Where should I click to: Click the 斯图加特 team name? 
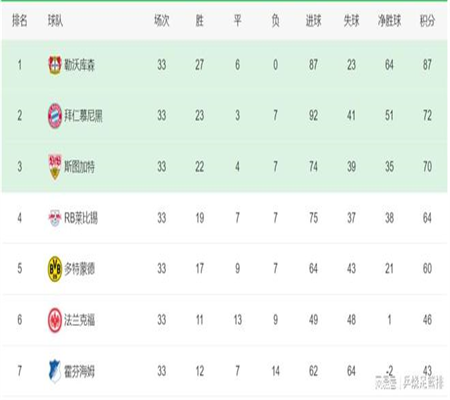click(79, 167)
